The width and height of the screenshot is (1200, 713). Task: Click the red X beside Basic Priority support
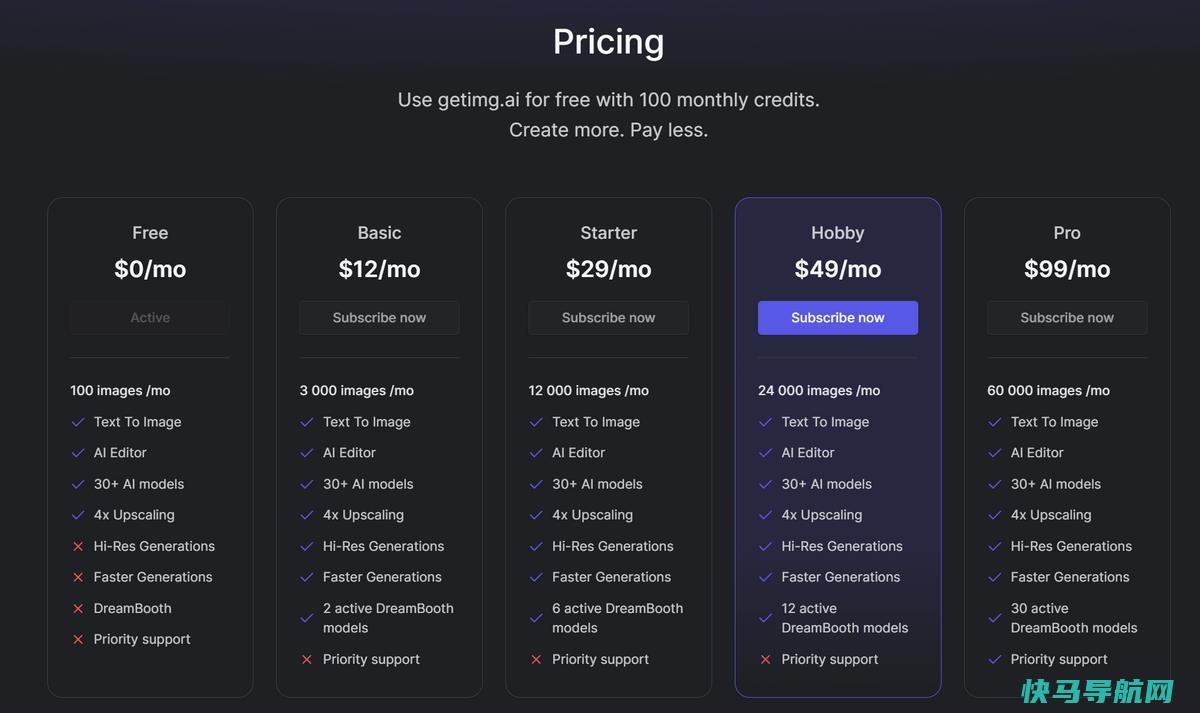pyautogui.click(x=307, y=659)
